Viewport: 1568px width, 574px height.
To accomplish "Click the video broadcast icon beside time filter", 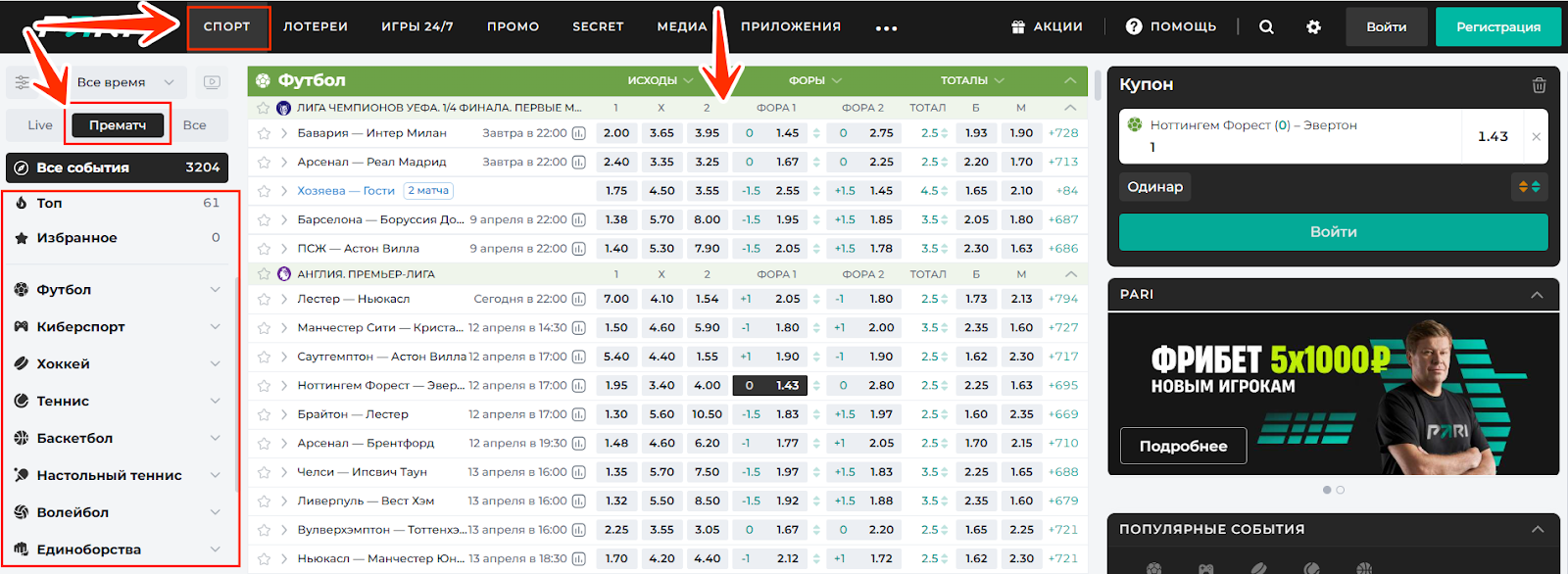I will coord(212,82).
